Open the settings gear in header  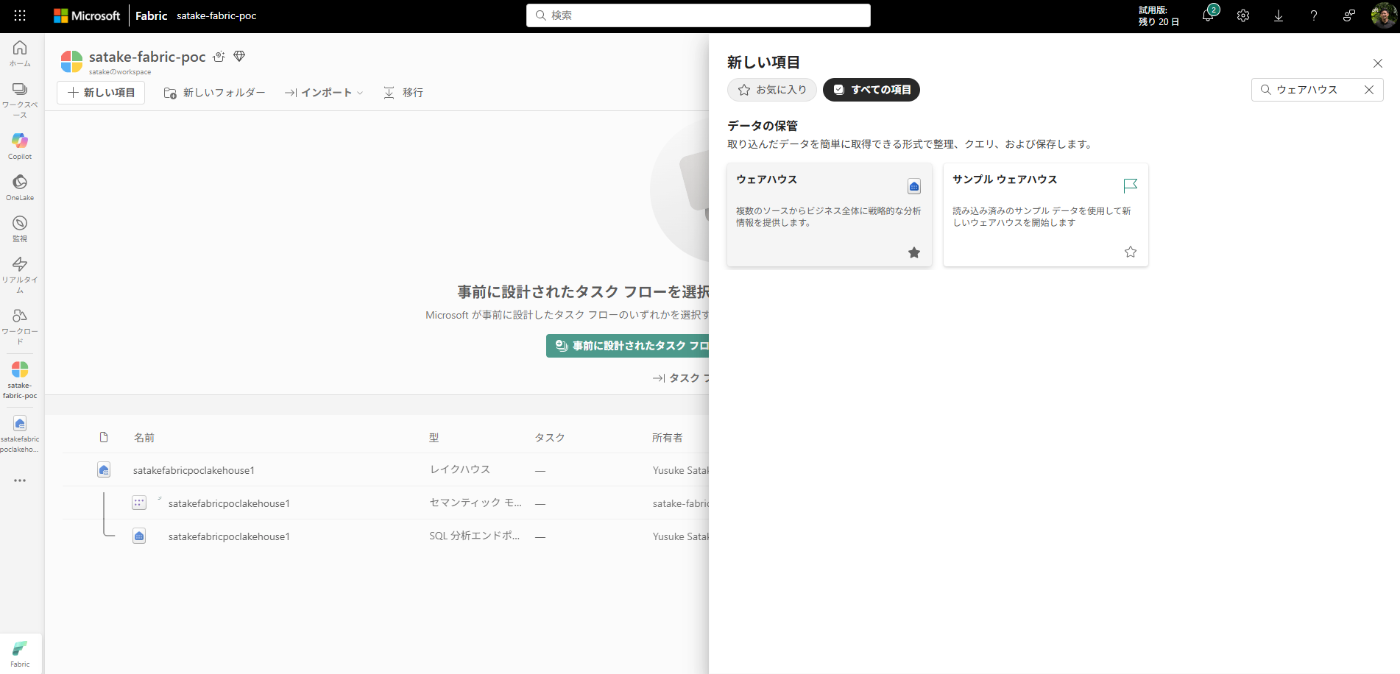pos(1243,16)
